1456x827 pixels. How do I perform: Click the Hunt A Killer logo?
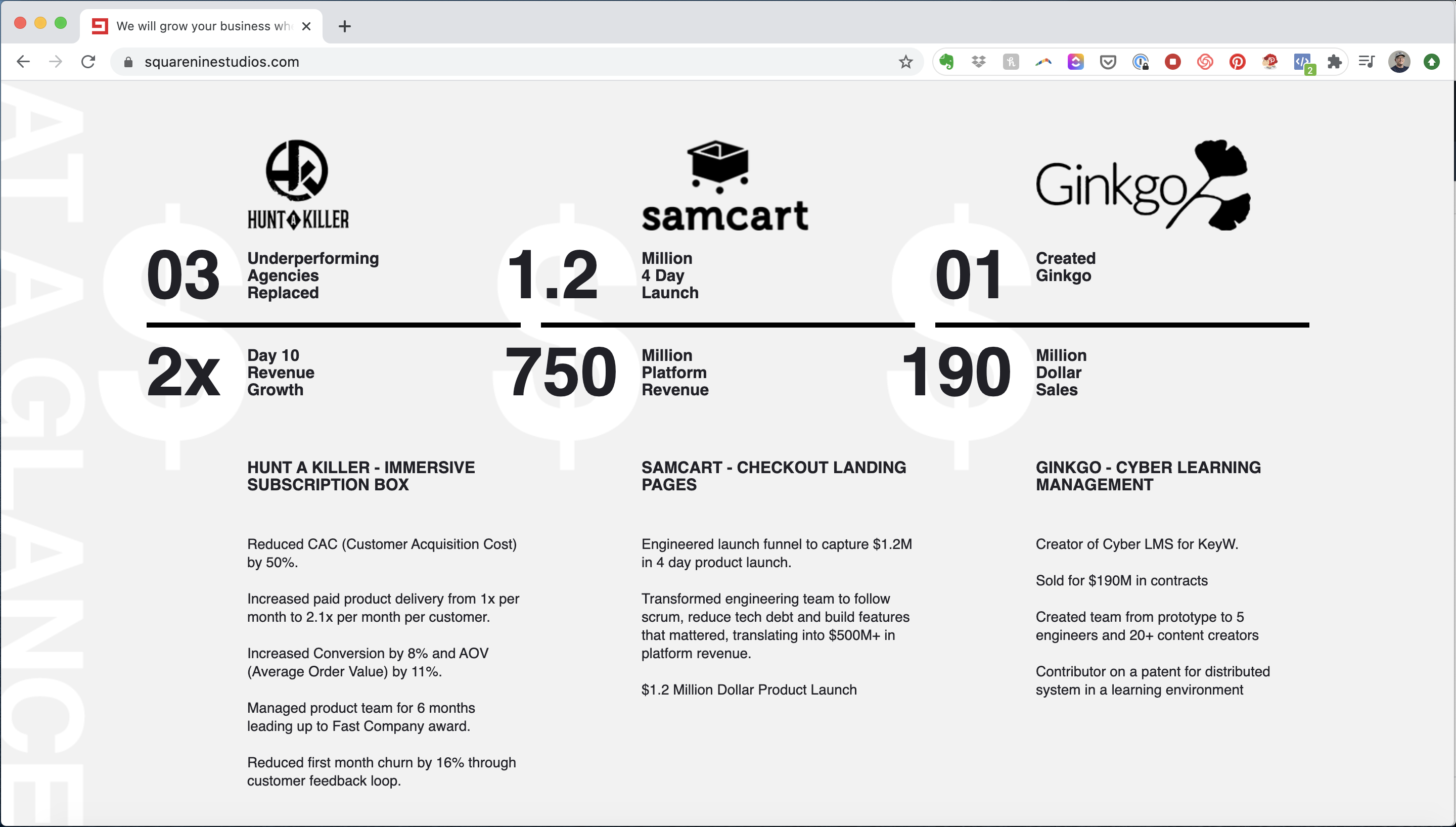(x=298, y=185)
